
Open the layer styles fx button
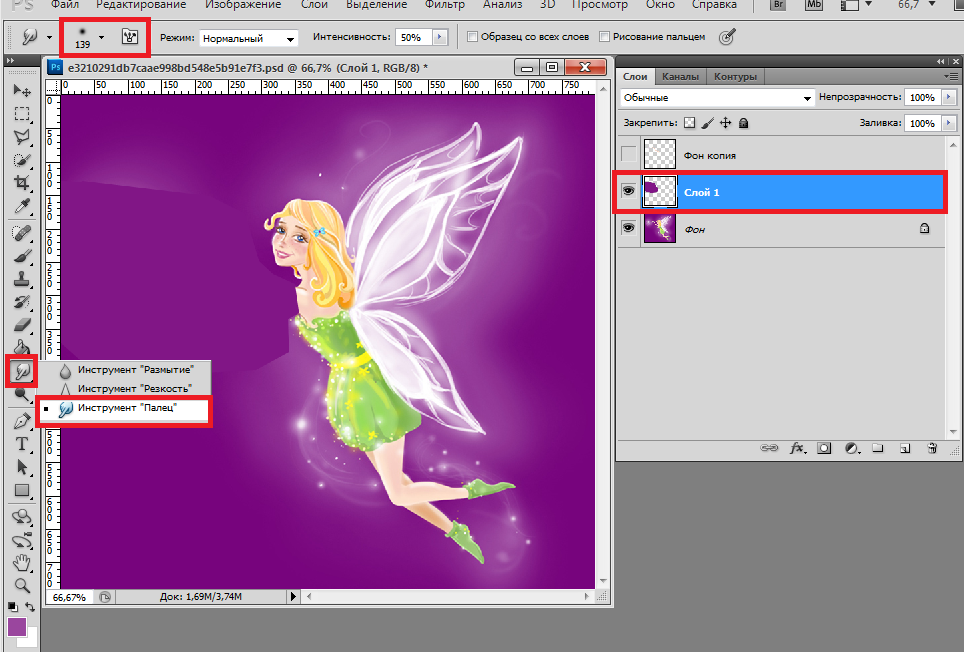click(798, 449)
